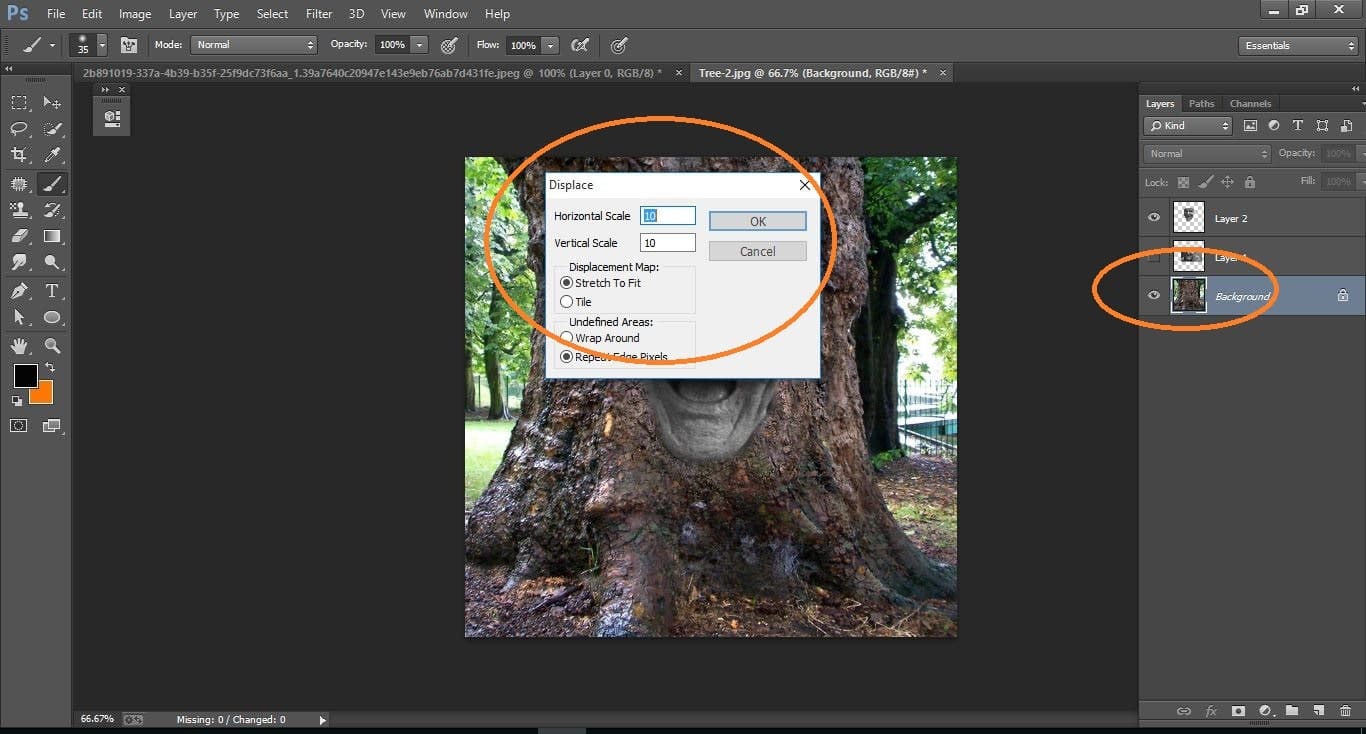1366x734 pixels.
Task: Select the Gradient tool
Action: click(52, 236)
